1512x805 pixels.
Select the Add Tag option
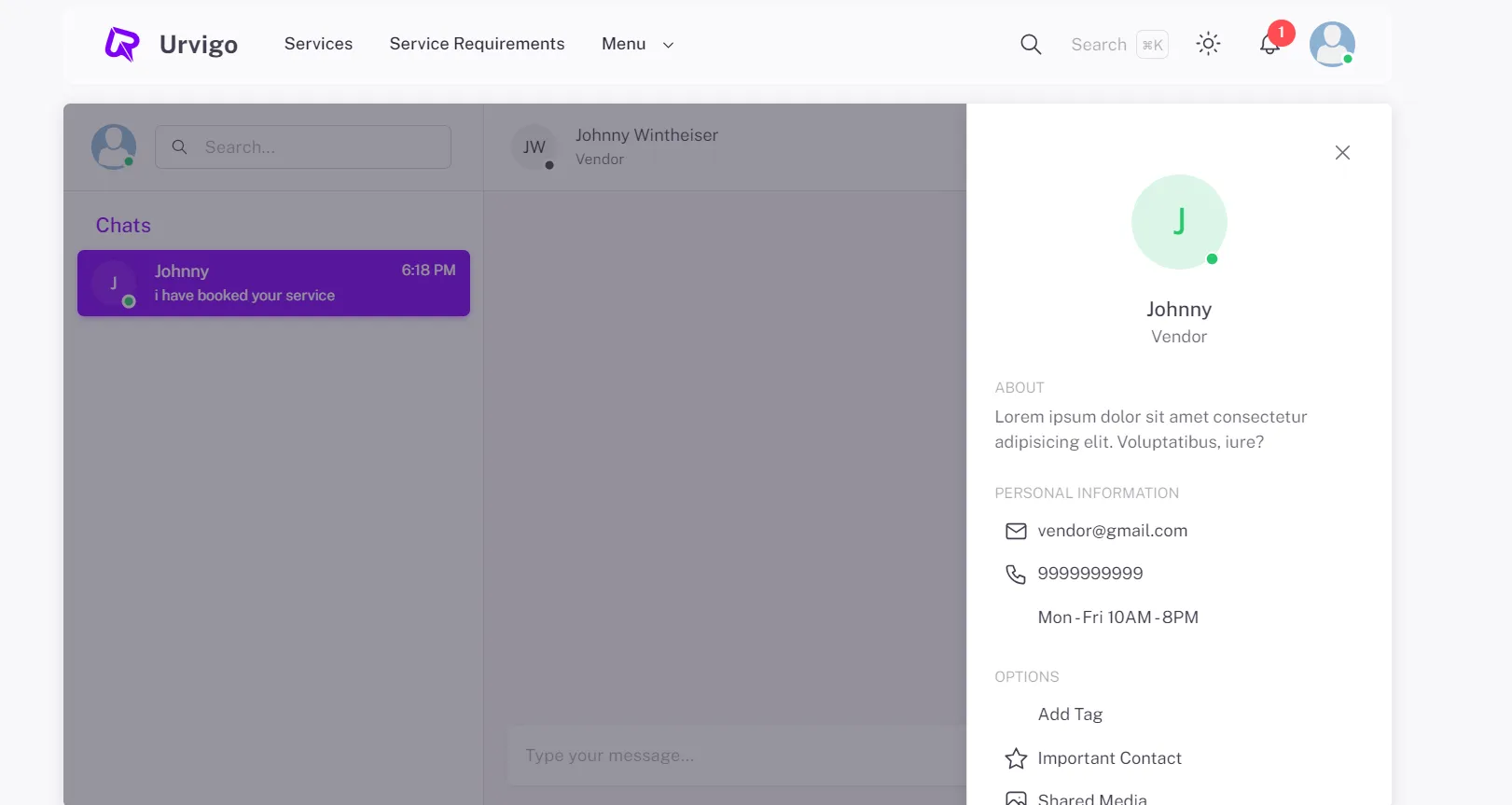pyautogui.click(x=1070, y=715)
